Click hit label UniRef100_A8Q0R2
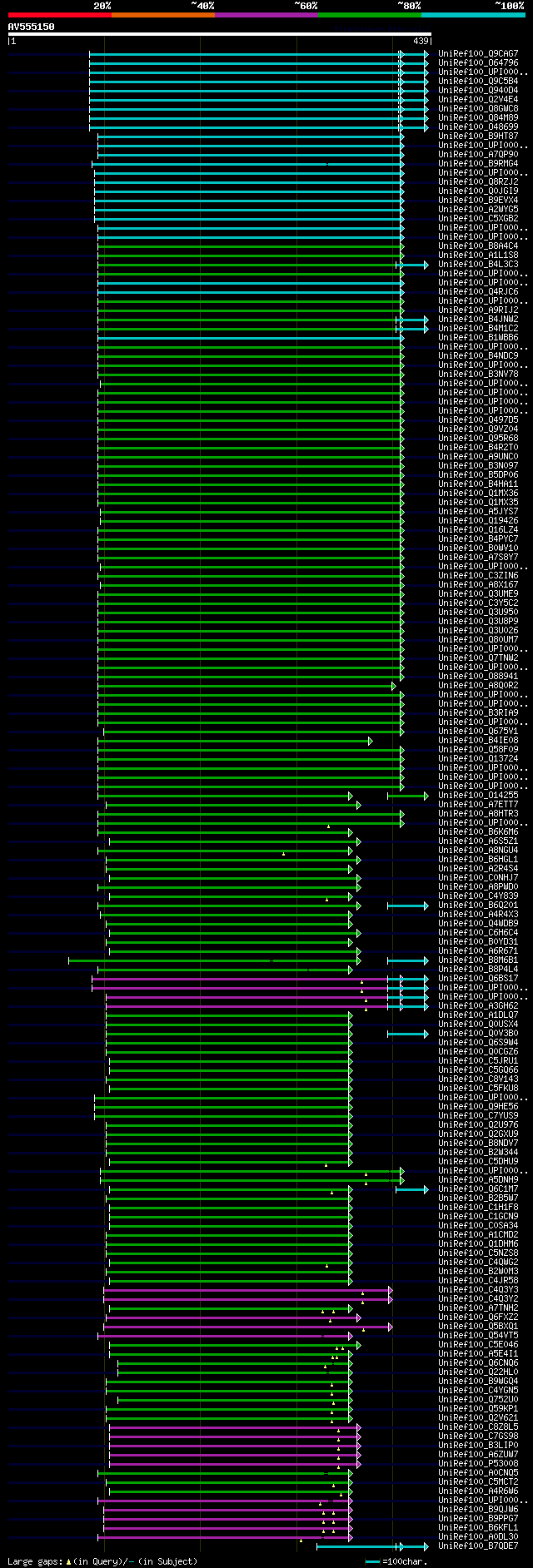The height and width of the screenshot is (1568, 533). pyautogui.click(x=478, y=686)
